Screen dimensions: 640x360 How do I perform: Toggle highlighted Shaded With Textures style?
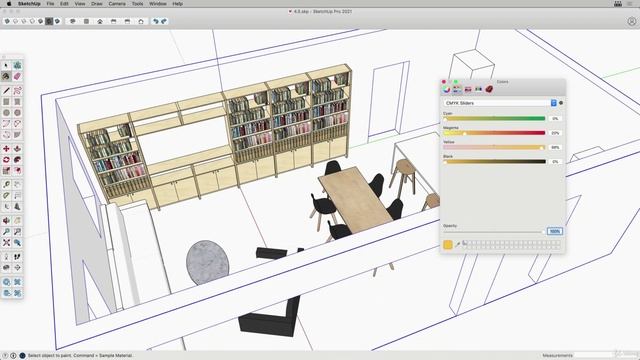click(49, 21)
